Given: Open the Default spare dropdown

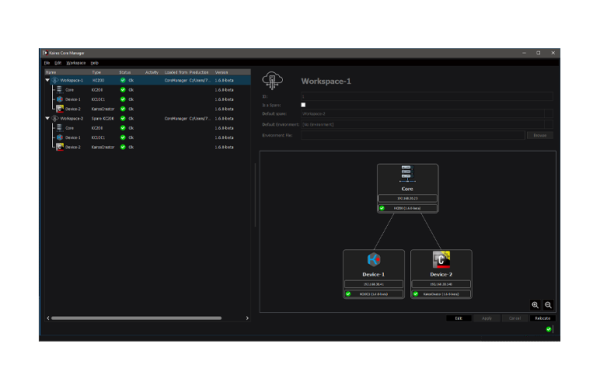Looking at the screenshot, I should click(x=548, y=114).
